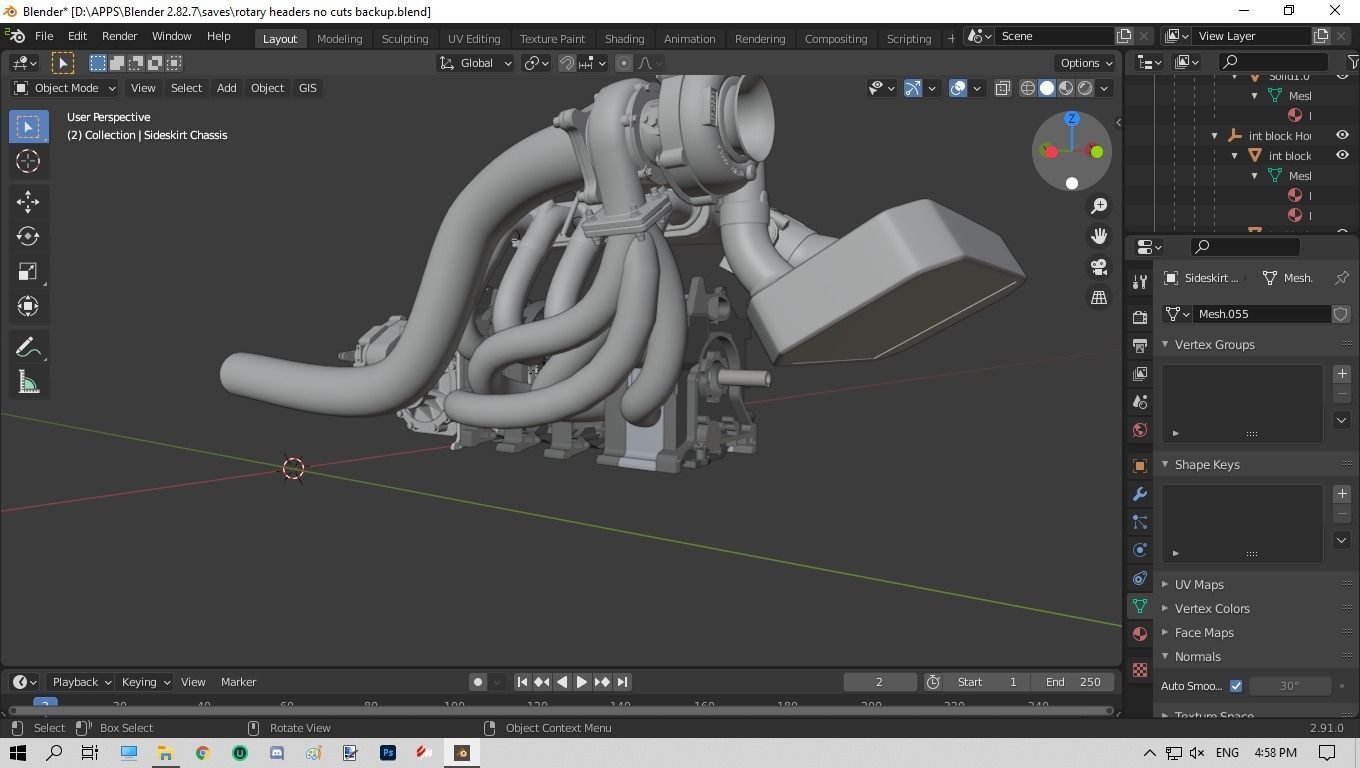Collapse the Vertex Groups panel

[1165, 345]
